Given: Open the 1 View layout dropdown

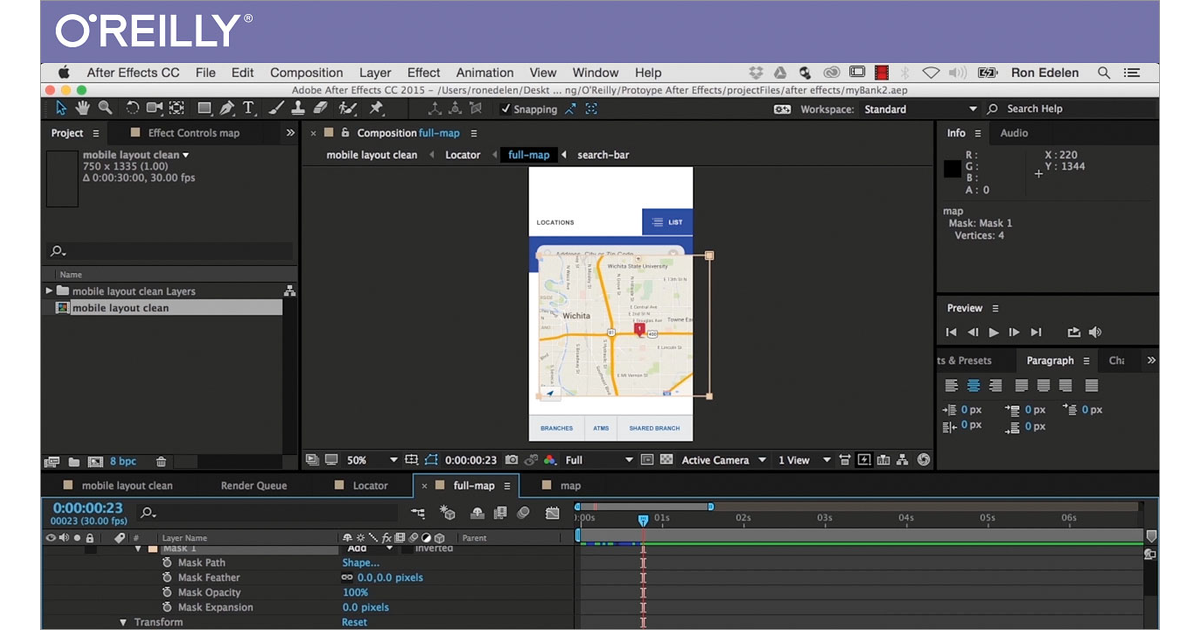Looking at the screenshot, I should tap(805, 460).
